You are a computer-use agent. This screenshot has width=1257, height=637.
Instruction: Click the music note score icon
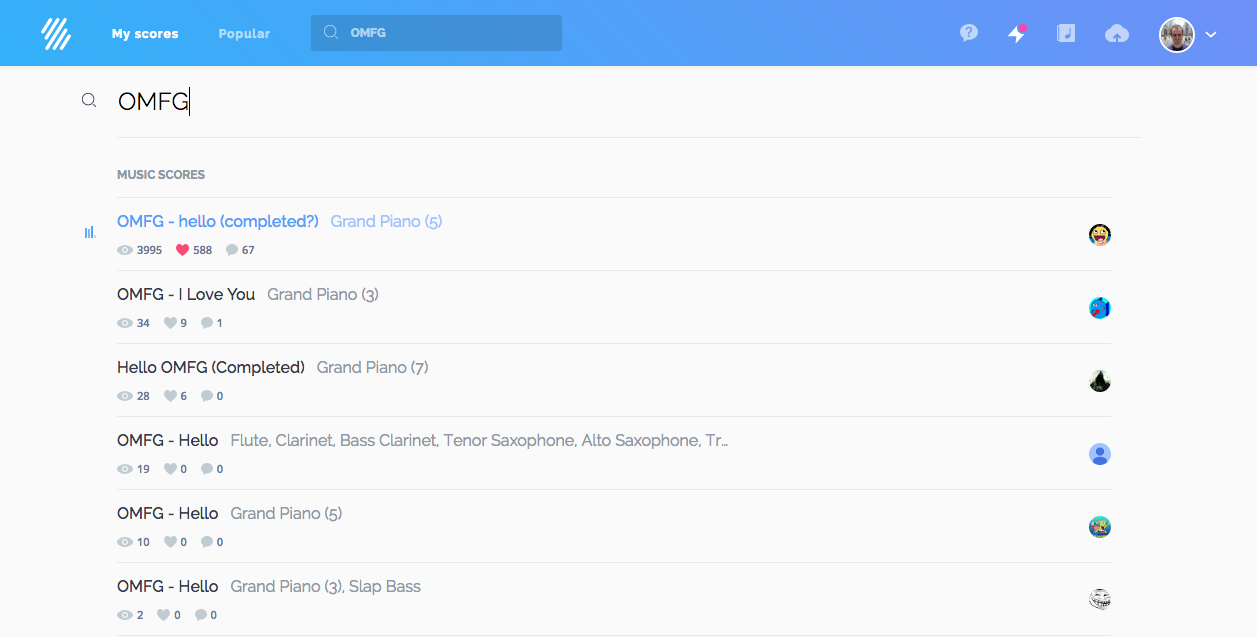click(x=1066, y=33)
